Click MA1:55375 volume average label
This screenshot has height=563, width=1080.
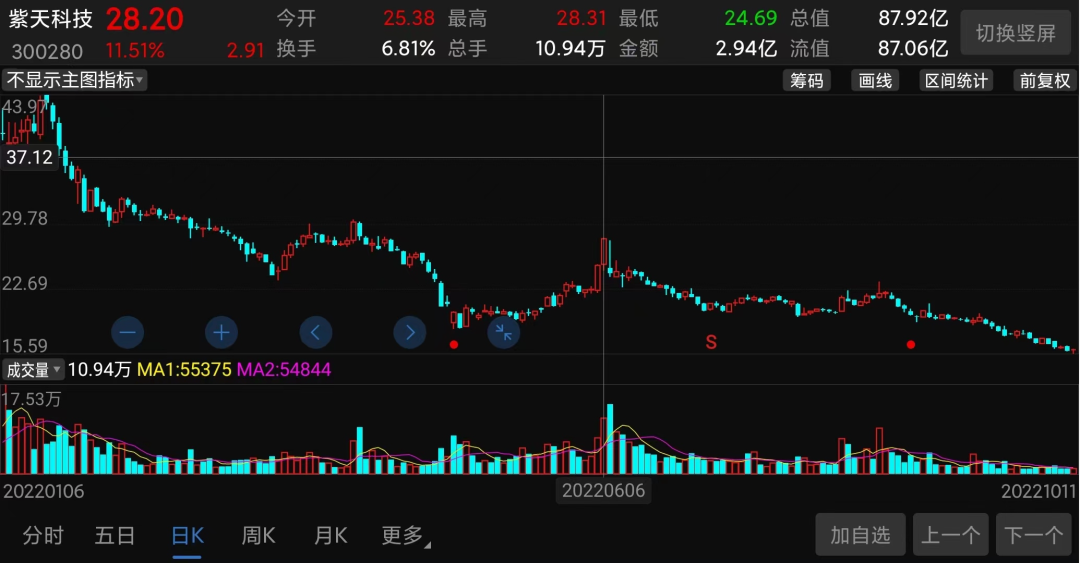(184, 370)
